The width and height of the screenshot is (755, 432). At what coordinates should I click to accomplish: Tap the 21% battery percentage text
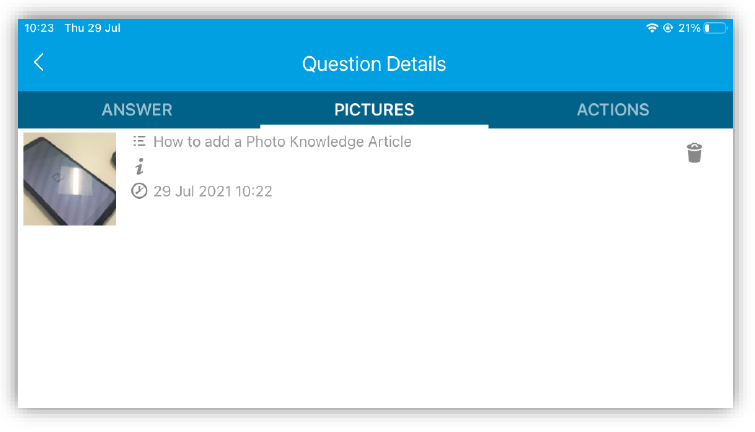click(x=689, y=28)
